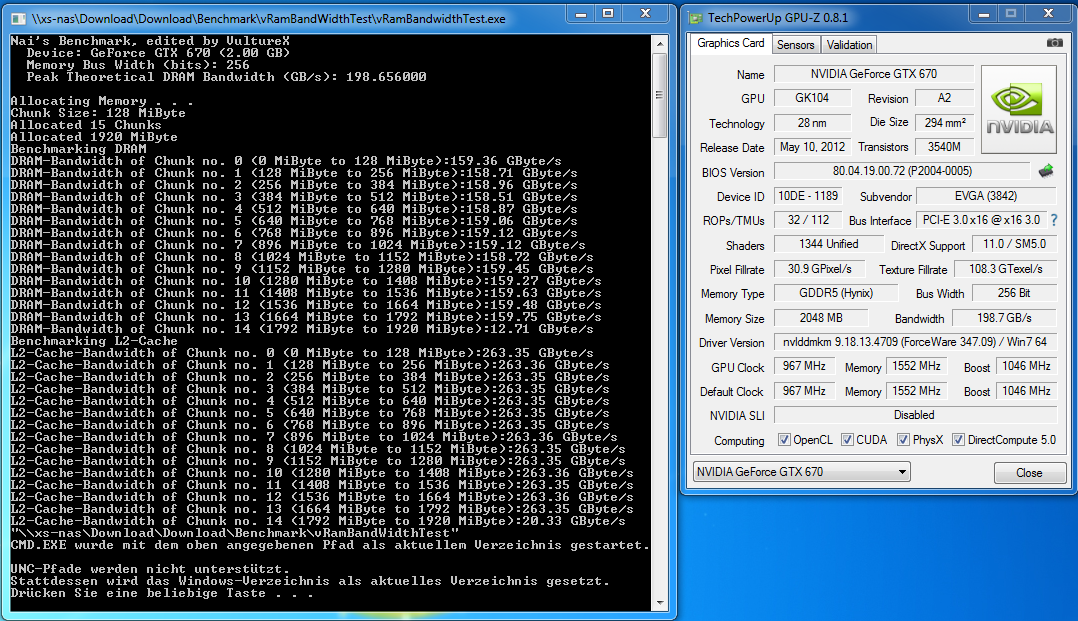Viewport: 1078px width, 621px height.
Task: Click the GPU Clock field 967 MHz
Action: click(x=804, y=367)
